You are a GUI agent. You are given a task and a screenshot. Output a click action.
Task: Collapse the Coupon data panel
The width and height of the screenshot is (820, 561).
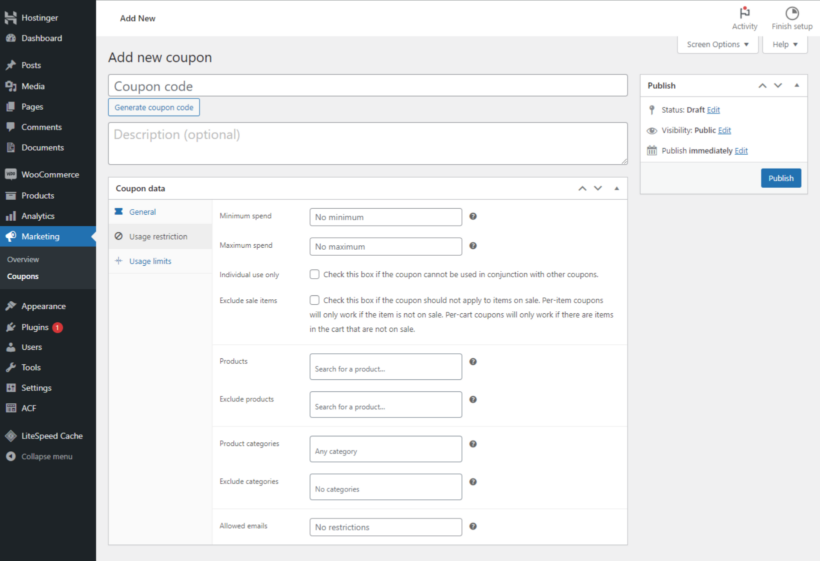[617, 188]
